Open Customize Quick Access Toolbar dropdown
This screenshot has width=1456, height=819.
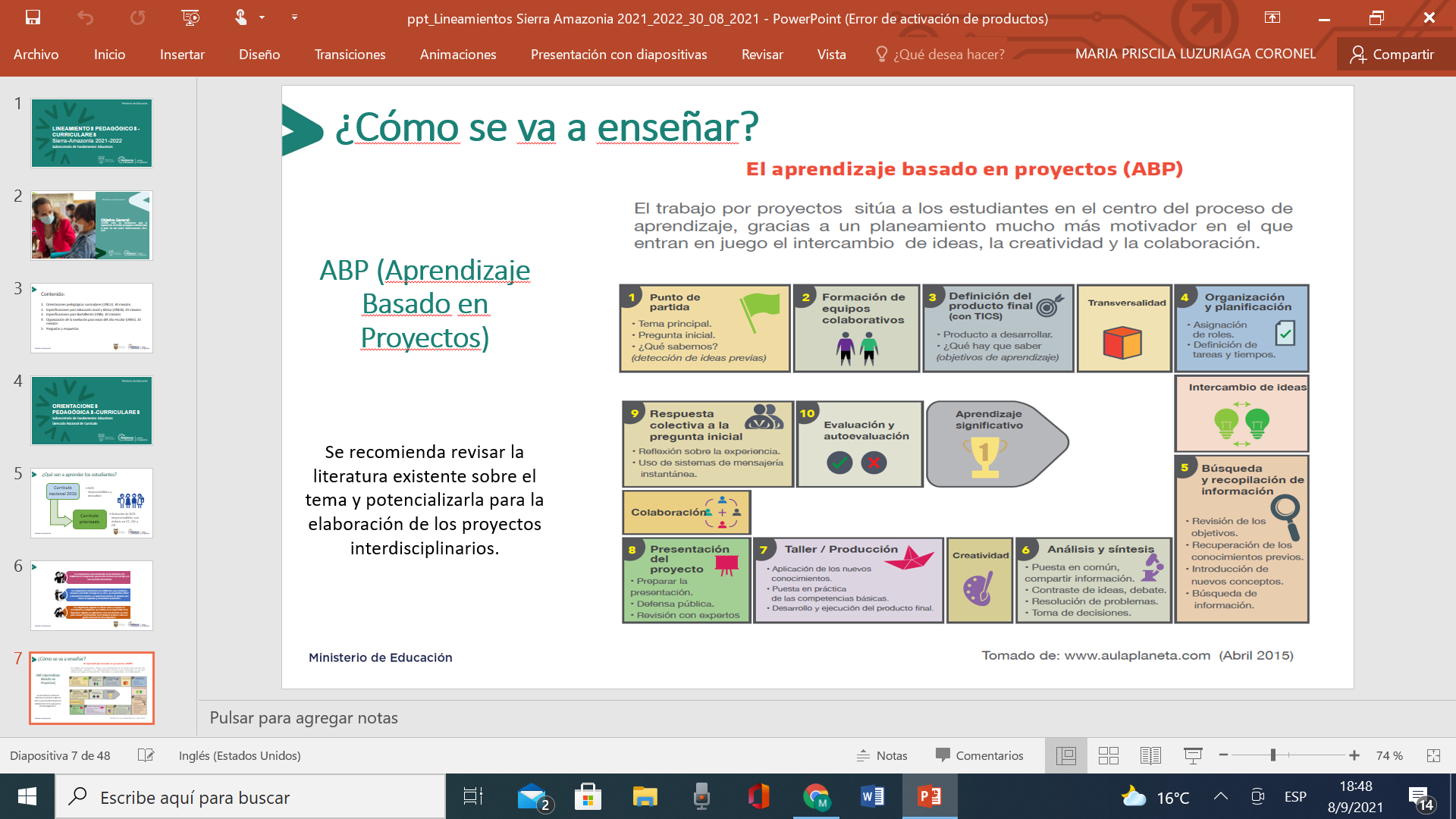coord(294,17)
